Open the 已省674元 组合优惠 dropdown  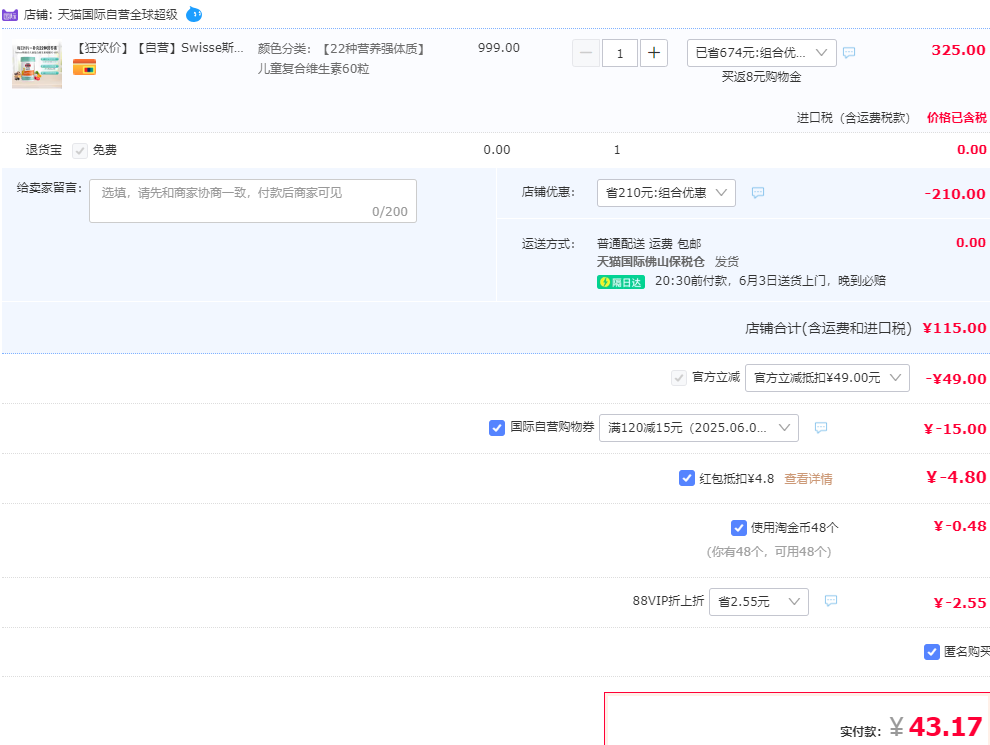point(761,53)
